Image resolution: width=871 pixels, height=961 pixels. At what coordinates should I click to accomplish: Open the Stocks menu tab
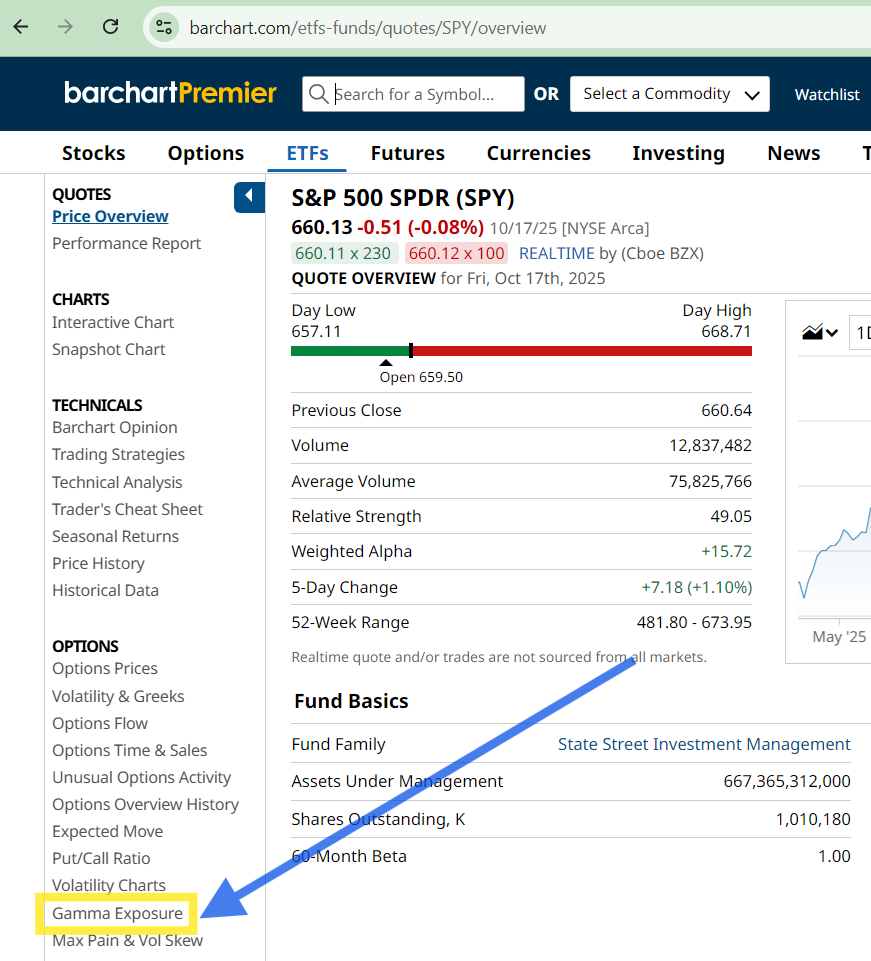coord(94,153)
